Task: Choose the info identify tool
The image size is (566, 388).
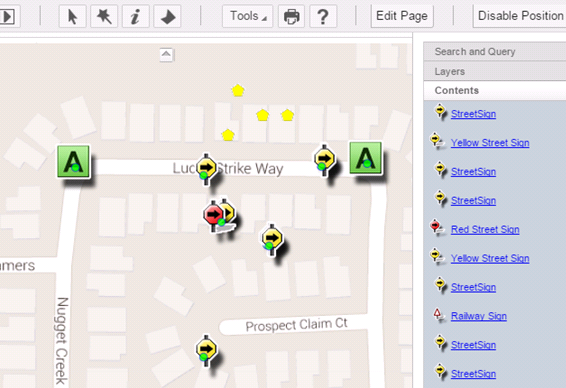Action: tap(135, 16)
